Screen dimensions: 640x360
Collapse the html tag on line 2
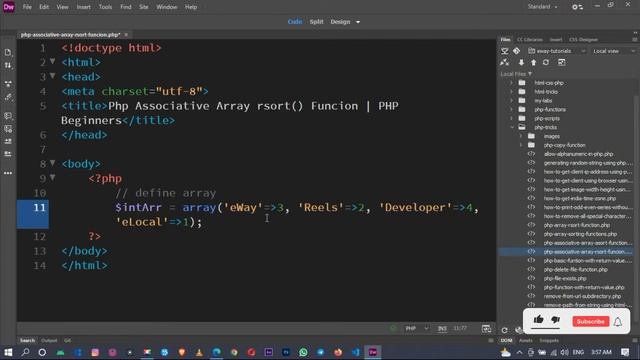point(52,62)
